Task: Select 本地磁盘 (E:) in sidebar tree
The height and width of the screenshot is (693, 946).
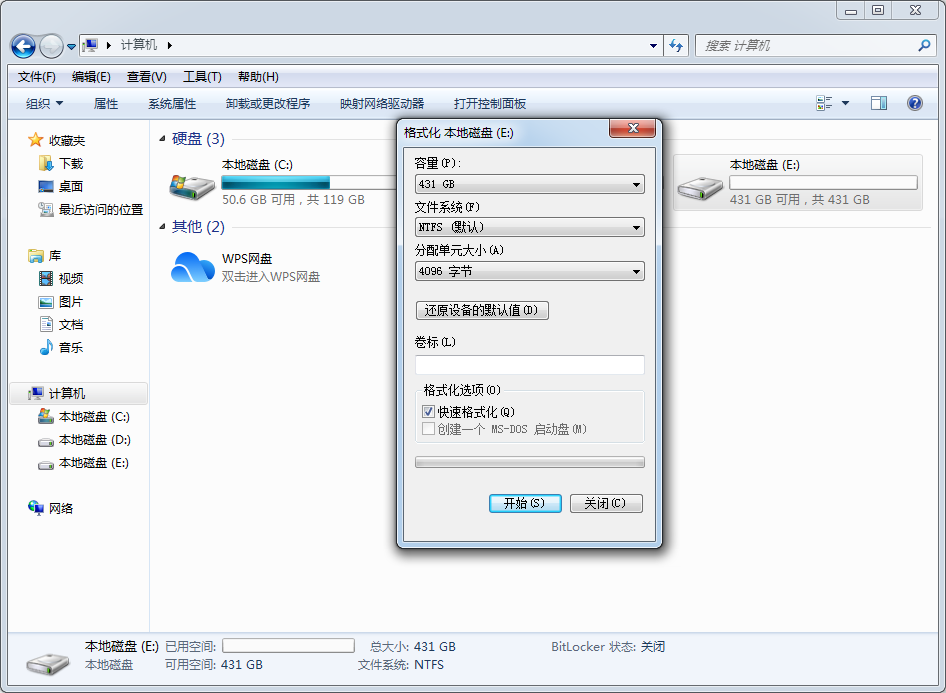Action: (x=84, y=463)
